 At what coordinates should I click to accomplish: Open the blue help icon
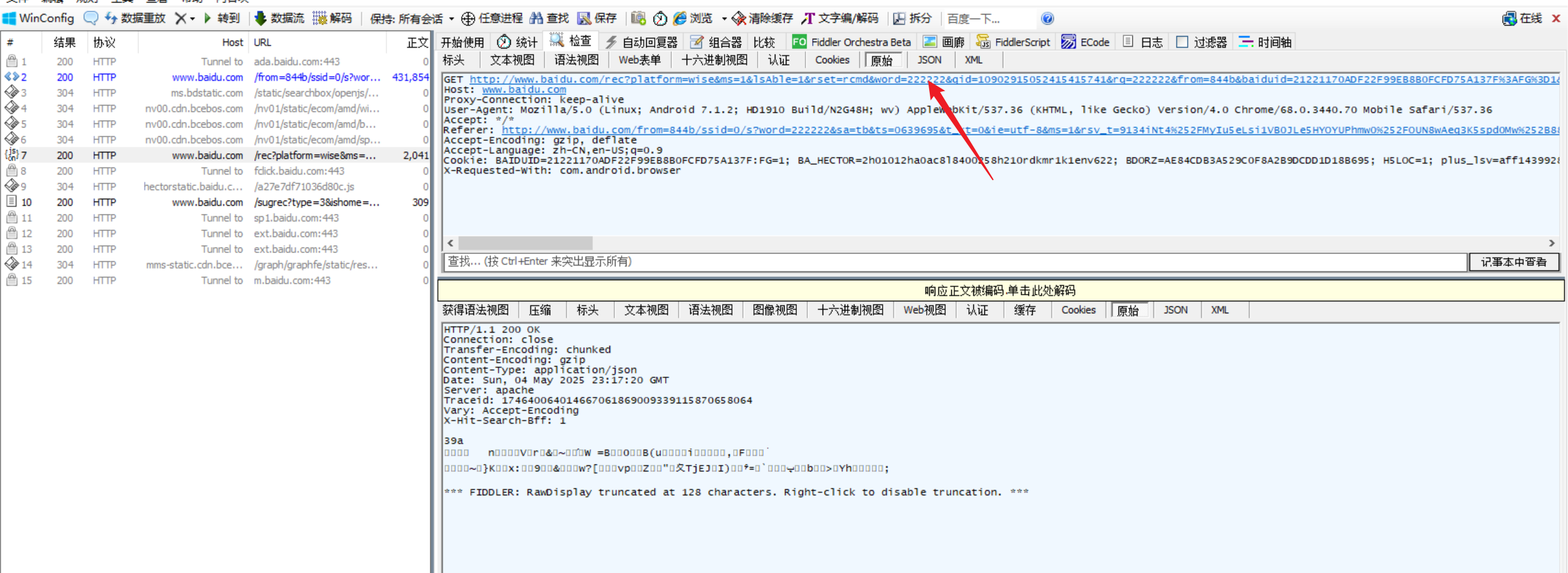pos(1047,18)
